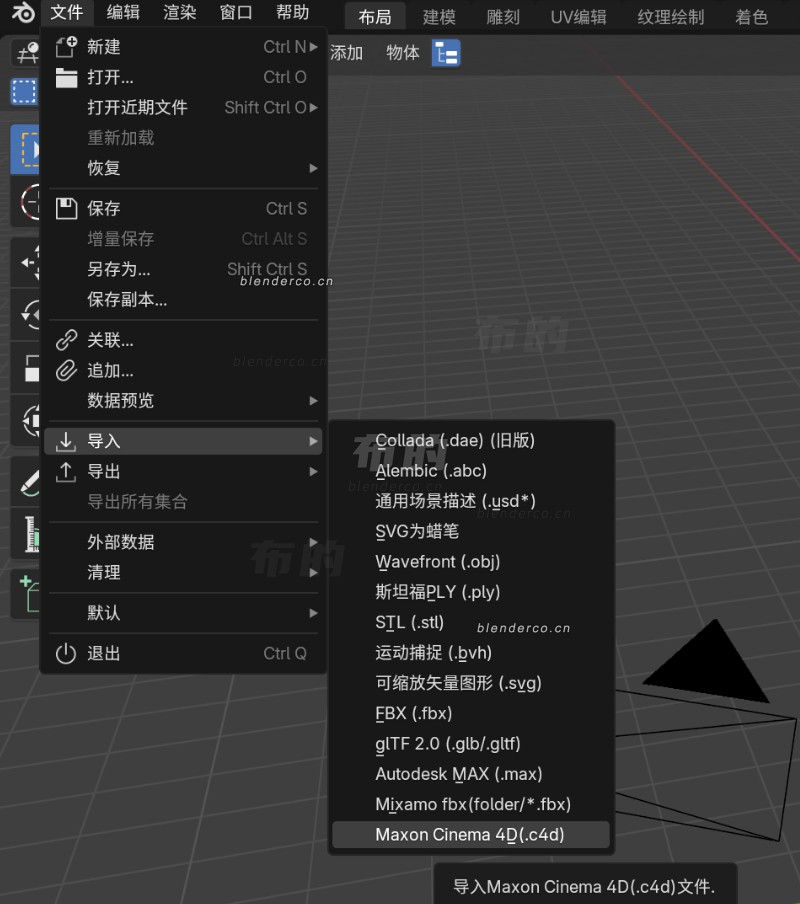Open the 帮助 menu
Image resolution: width=800 pixels, height=904 pixels.
click(293, 12)
